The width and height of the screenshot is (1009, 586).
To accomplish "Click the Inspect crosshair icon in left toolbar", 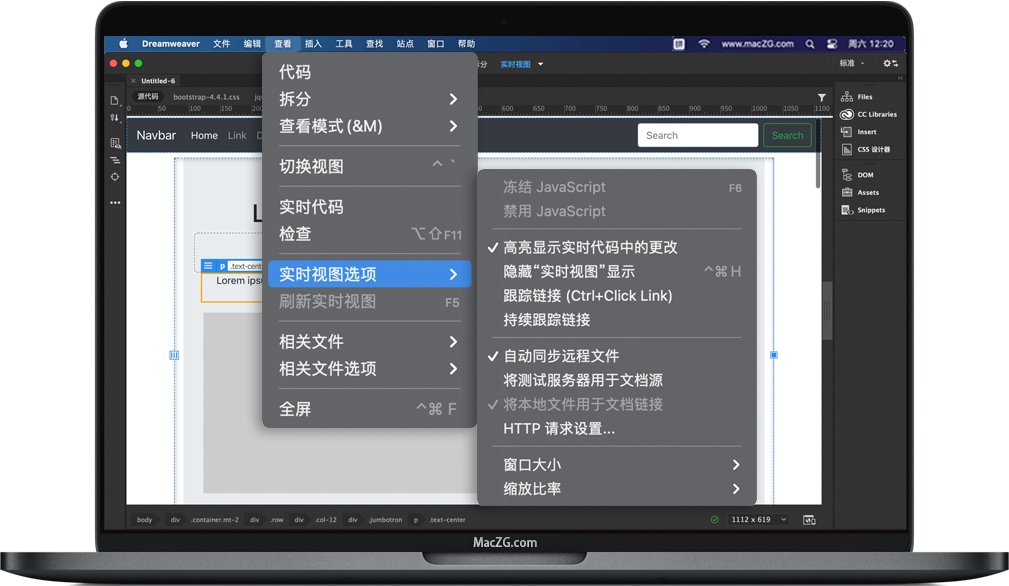I will pyautogui.click(x=115, y=177).
